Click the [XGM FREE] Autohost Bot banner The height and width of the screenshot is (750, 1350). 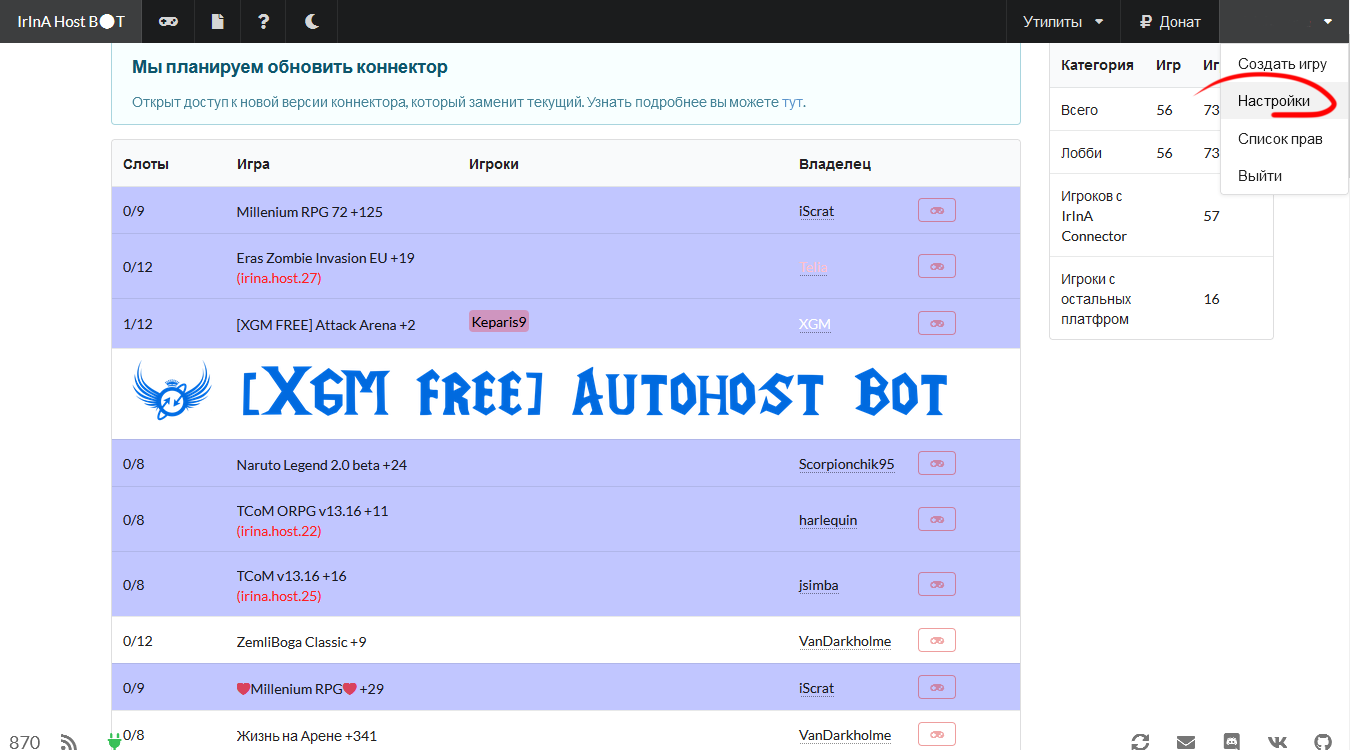coord(566,394)
